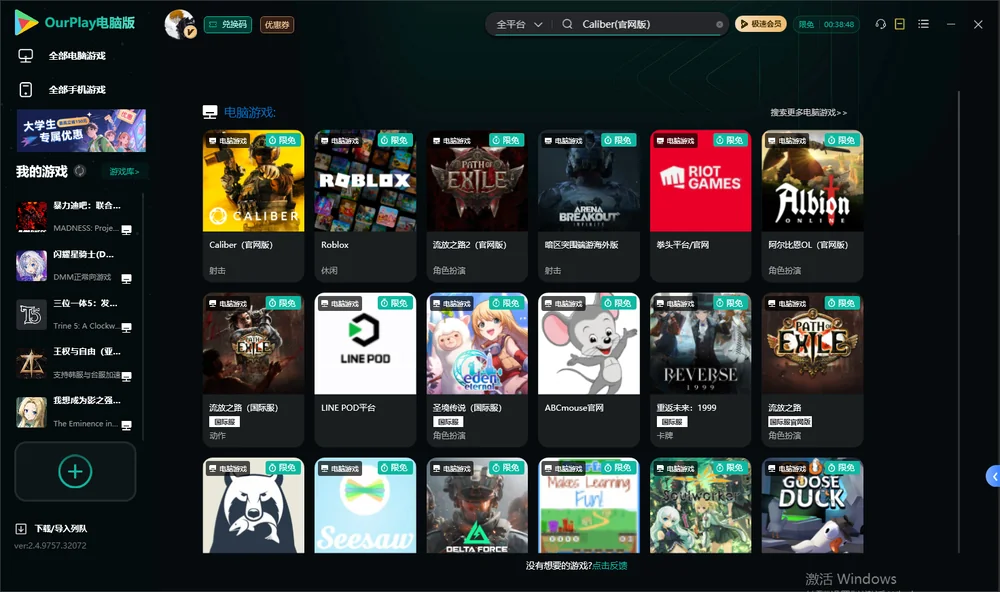Open 王权与自由 game entry
Viewport: 1000px width, 592px height.
coord(75,363)
